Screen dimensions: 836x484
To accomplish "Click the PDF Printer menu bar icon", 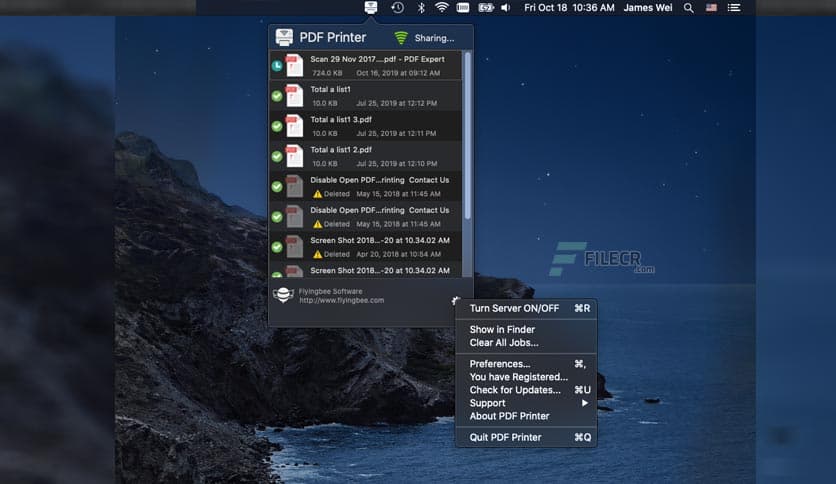I will point(371,7).
